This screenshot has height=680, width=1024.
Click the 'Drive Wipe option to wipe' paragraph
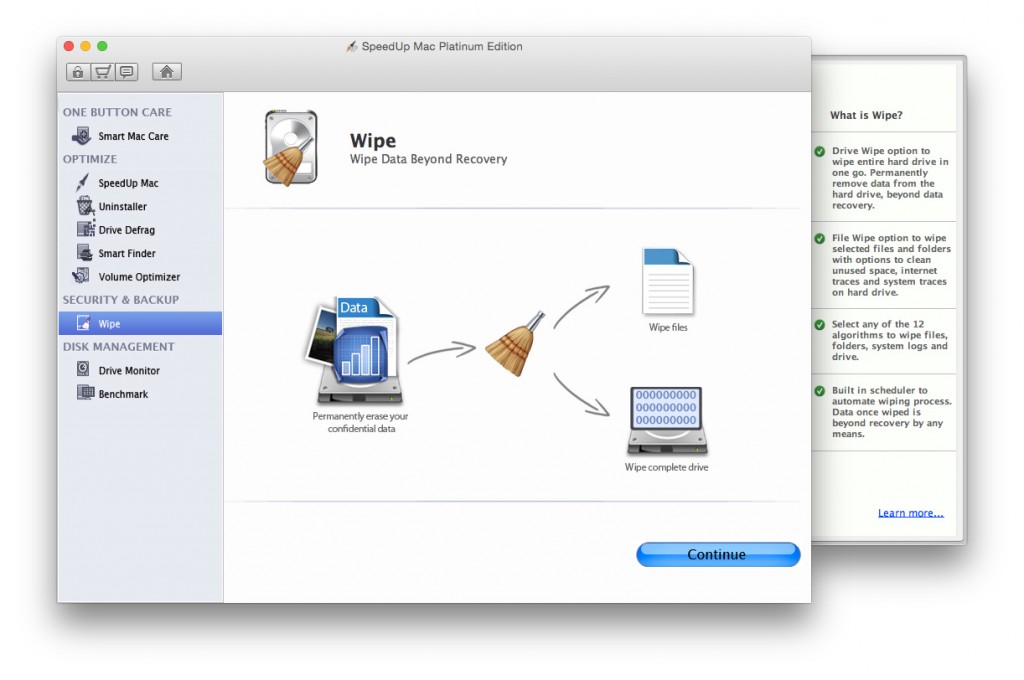coord(890,178)
